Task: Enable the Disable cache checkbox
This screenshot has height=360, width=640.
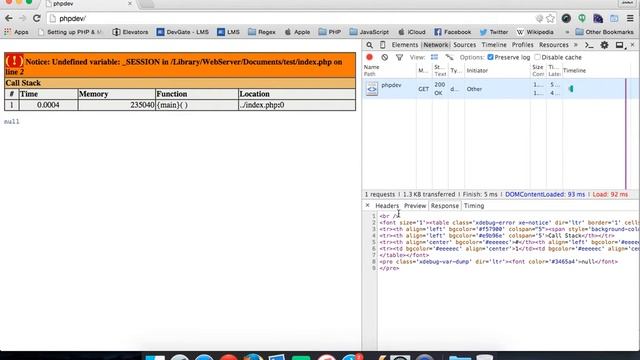Action: [x=538, y=57]
